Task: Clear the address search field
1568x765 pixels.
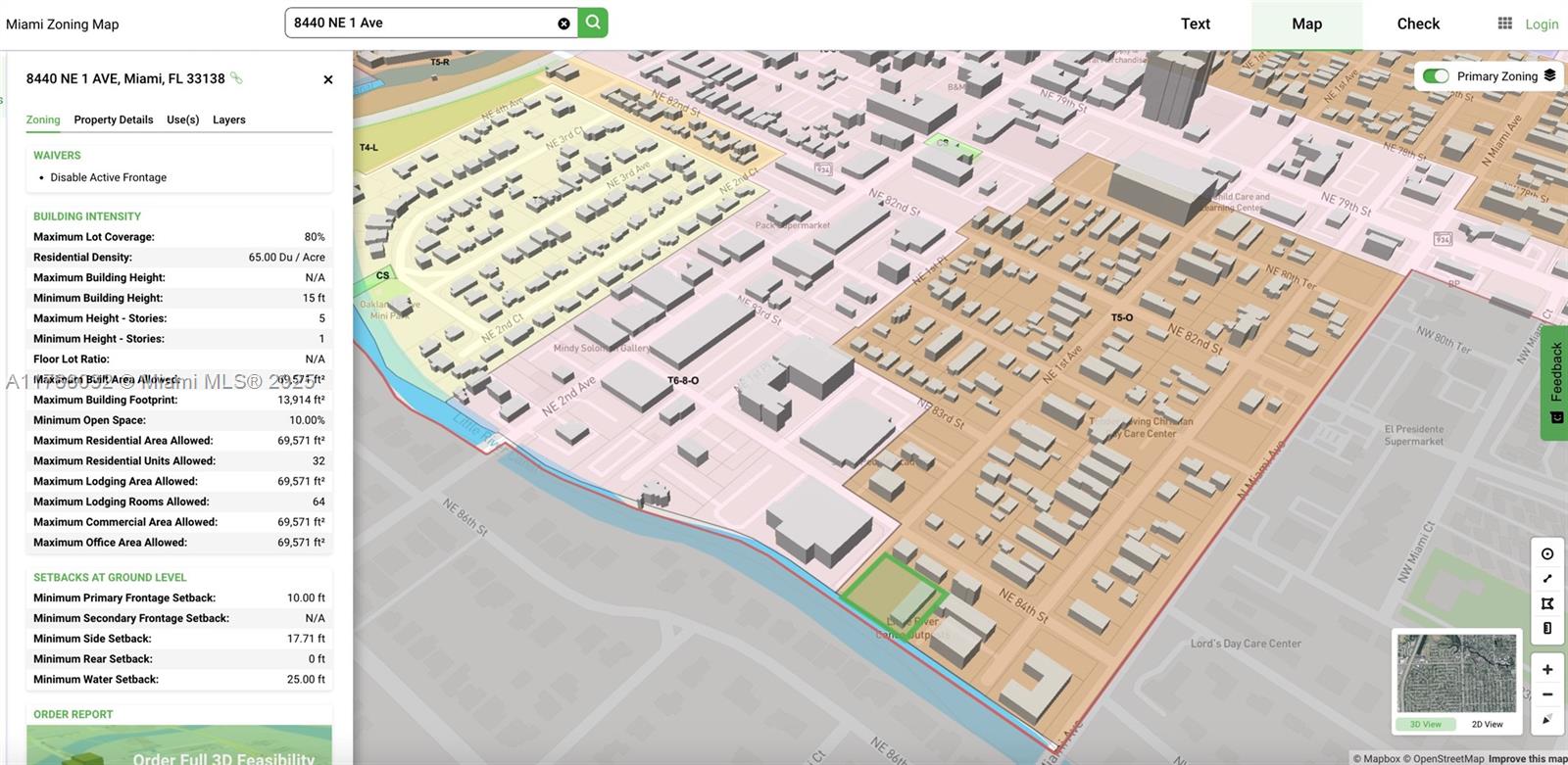Action: pyautogui.click(x=563, y=24)
